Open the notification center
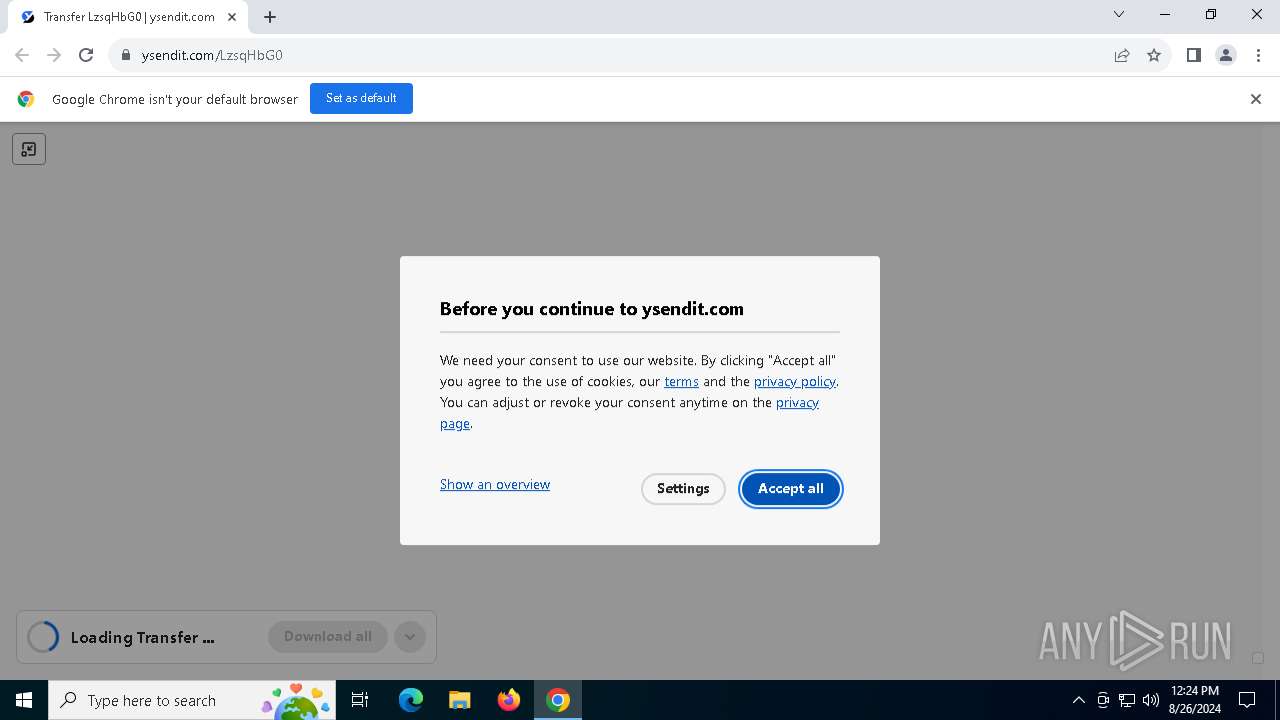The height and width of the screenshot is (720, 1280). click(1247, 700)
